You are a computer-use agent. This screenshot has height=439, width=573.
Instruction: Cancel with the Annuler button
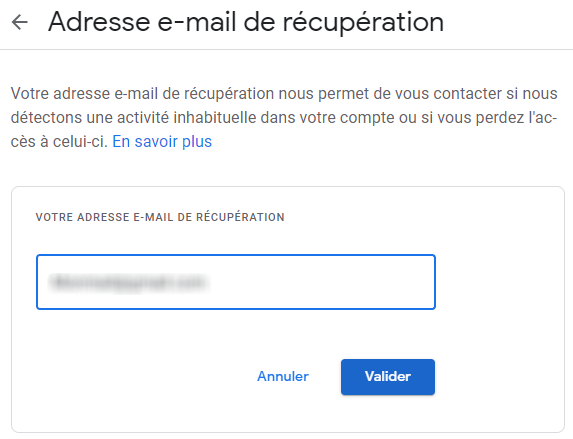coord(283,376)
